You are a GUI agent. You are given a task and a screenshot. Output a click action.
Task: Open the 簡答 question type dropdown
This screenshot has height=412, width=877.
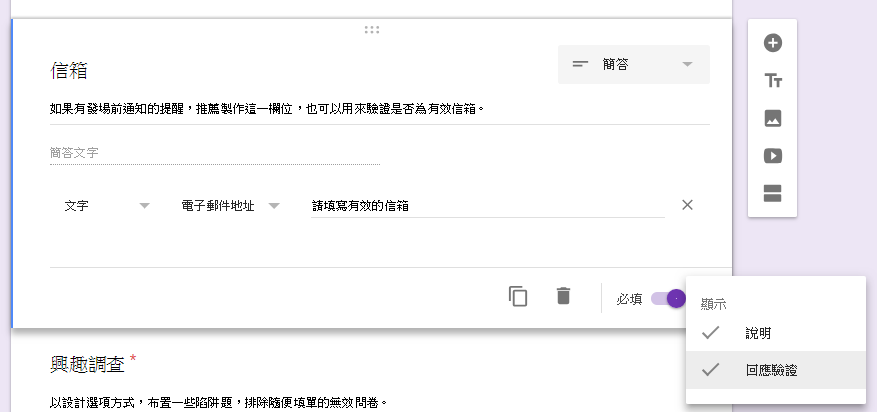[x=634, y=64]
